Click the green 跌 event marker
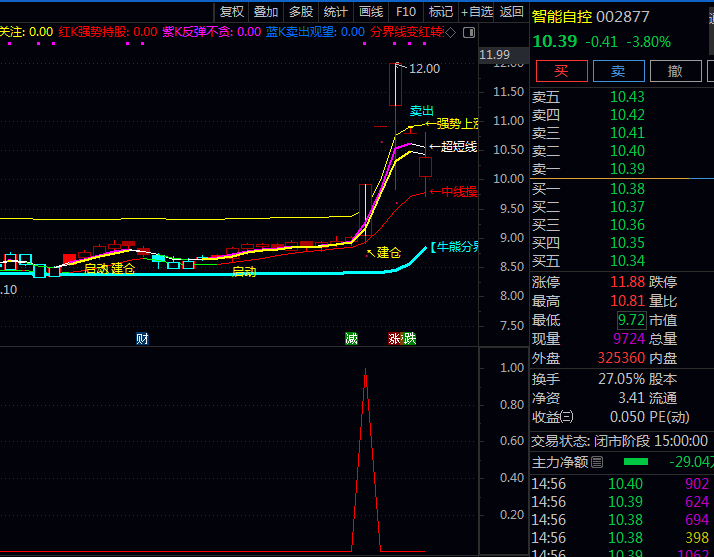The width and height of the screenshot is (714, 557). (x=409, y=339)
